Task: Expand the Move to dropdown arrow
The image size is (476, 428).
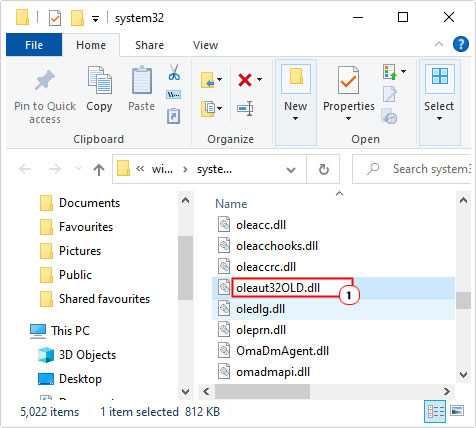Action: (220, 79)
